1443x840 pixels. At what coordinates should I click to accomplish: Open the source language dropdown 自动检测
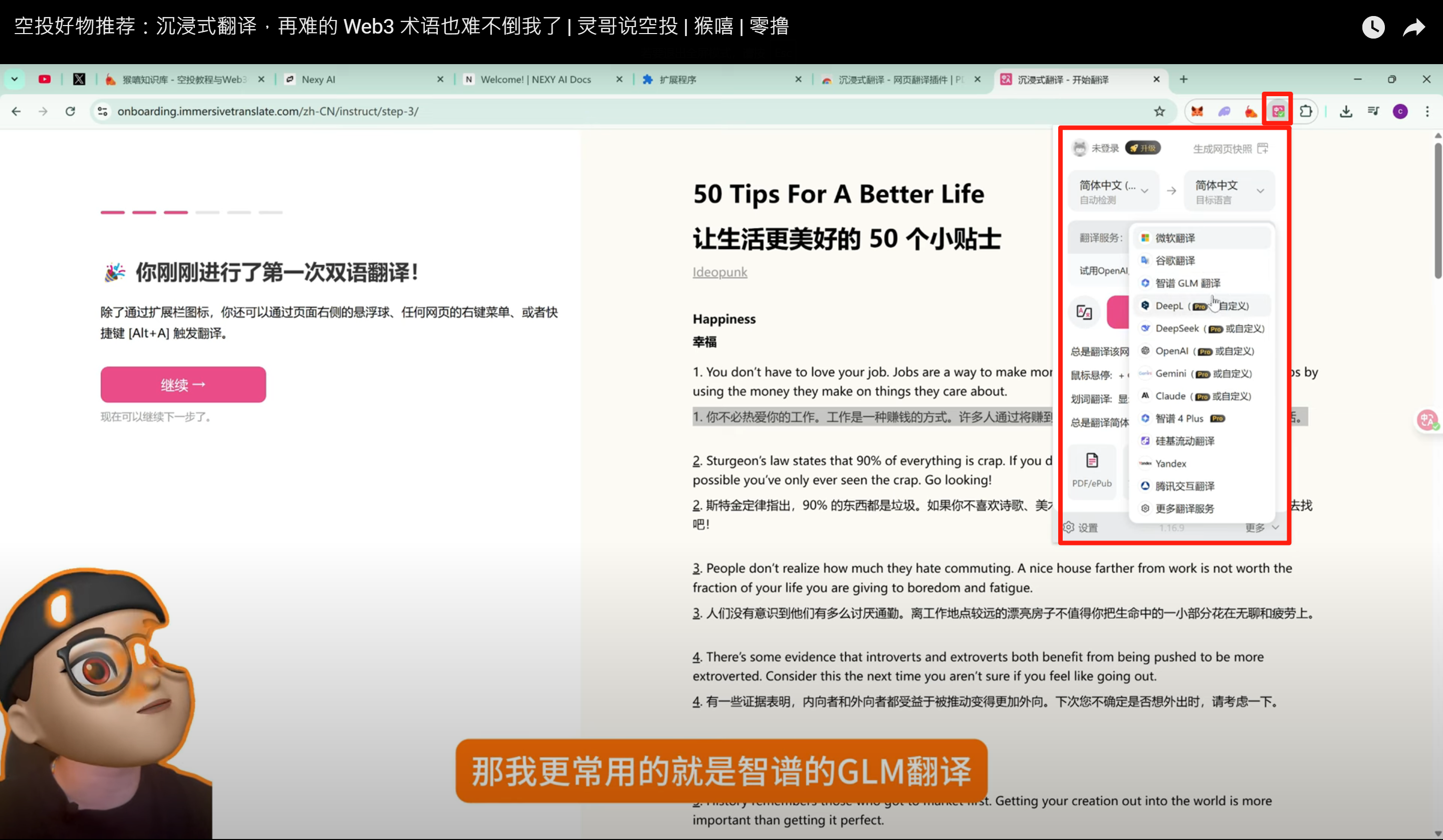point(1114,191)
